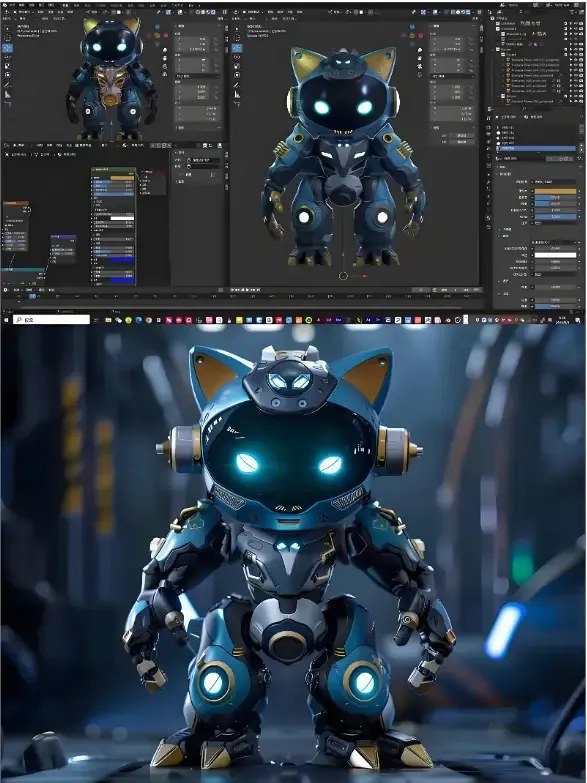Image resolution: width=587 pixels, height=783 pixels.
Task: Open node editor's editor type dropdown
Action: (x=7, y=145)
